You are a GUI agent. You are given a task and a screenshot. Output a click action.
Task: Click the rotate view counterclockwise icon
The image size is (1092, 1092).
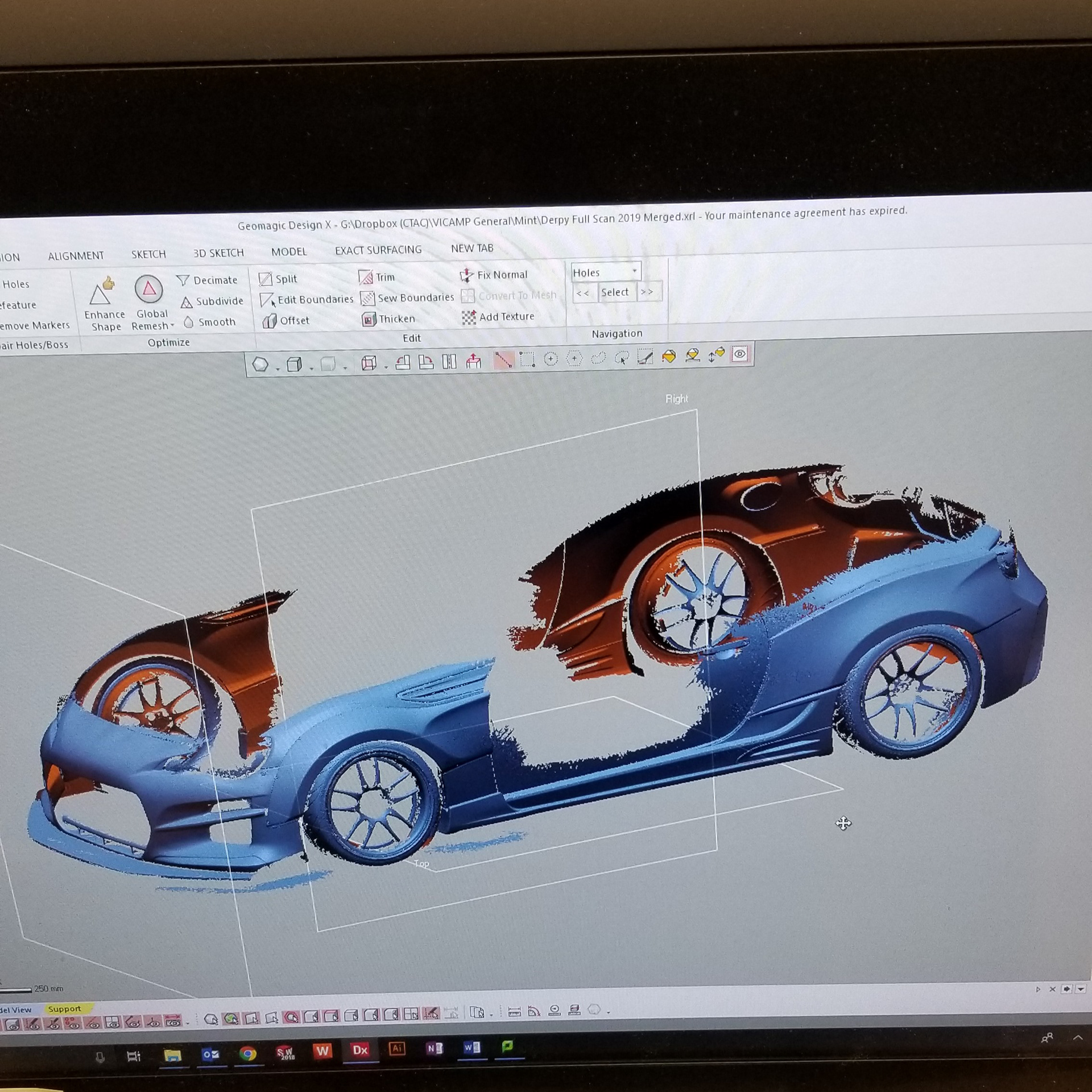(x=402, y=362)
